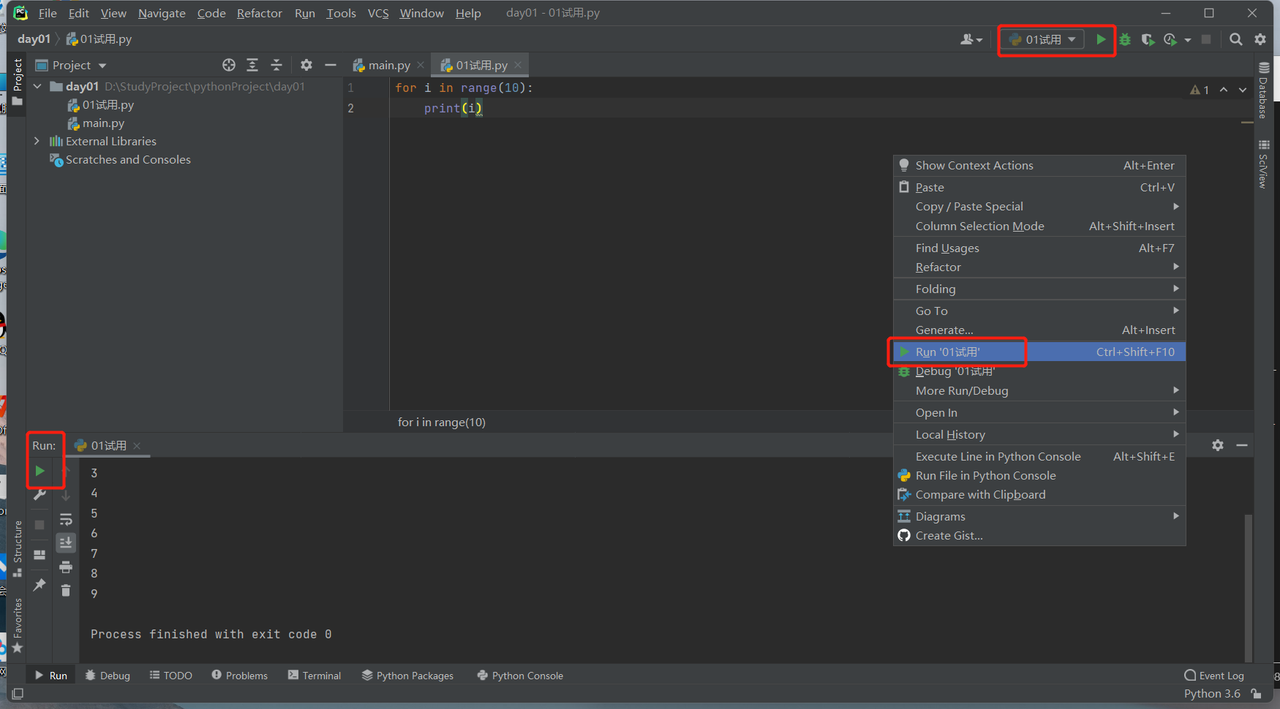Toggle soft-wrap in Run output
1280x709 pixels.
point(66,519)
